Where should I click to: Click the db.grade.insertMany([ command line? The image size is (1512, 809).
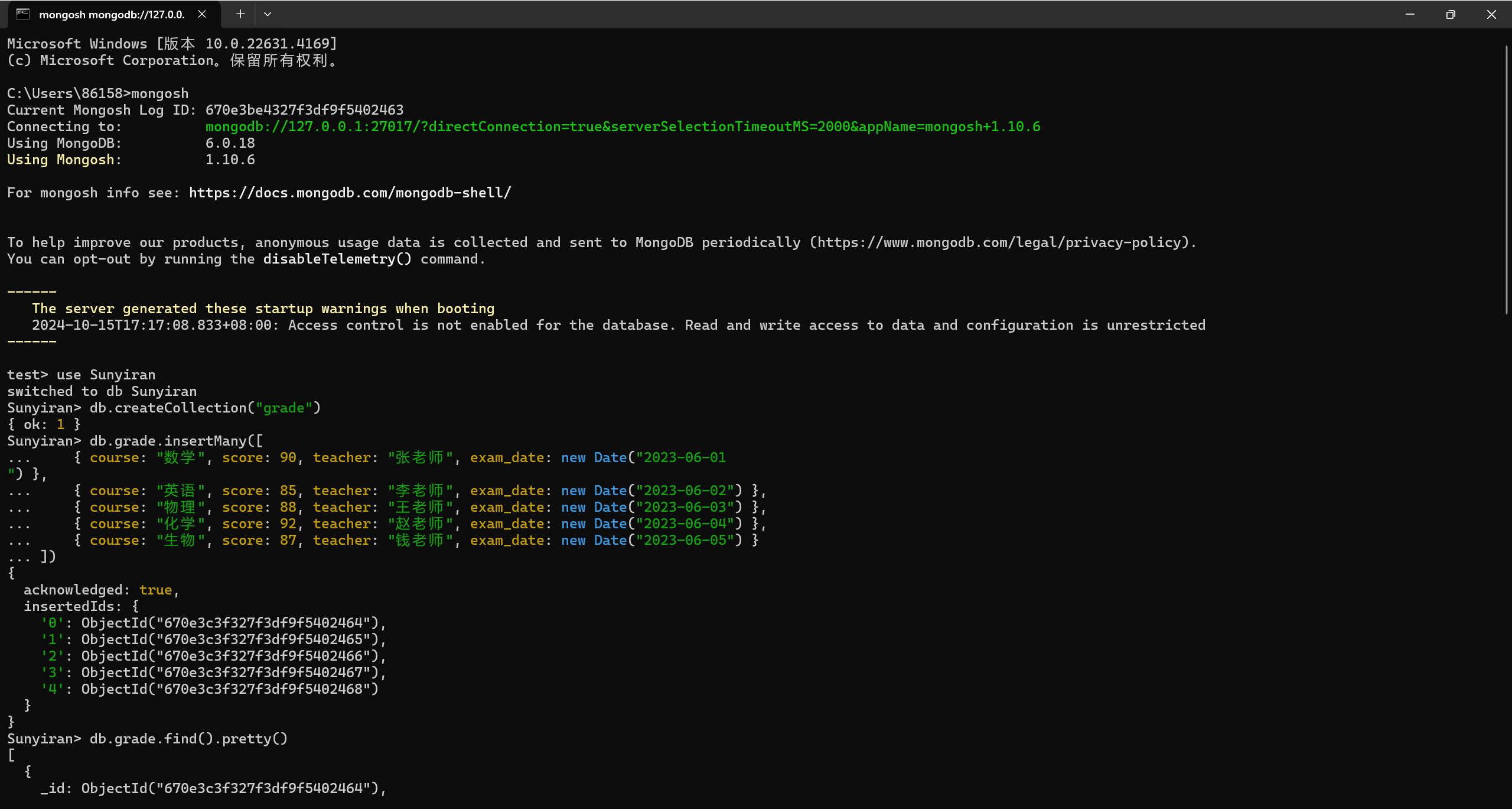pyautogui.click(x=176, y=441)
